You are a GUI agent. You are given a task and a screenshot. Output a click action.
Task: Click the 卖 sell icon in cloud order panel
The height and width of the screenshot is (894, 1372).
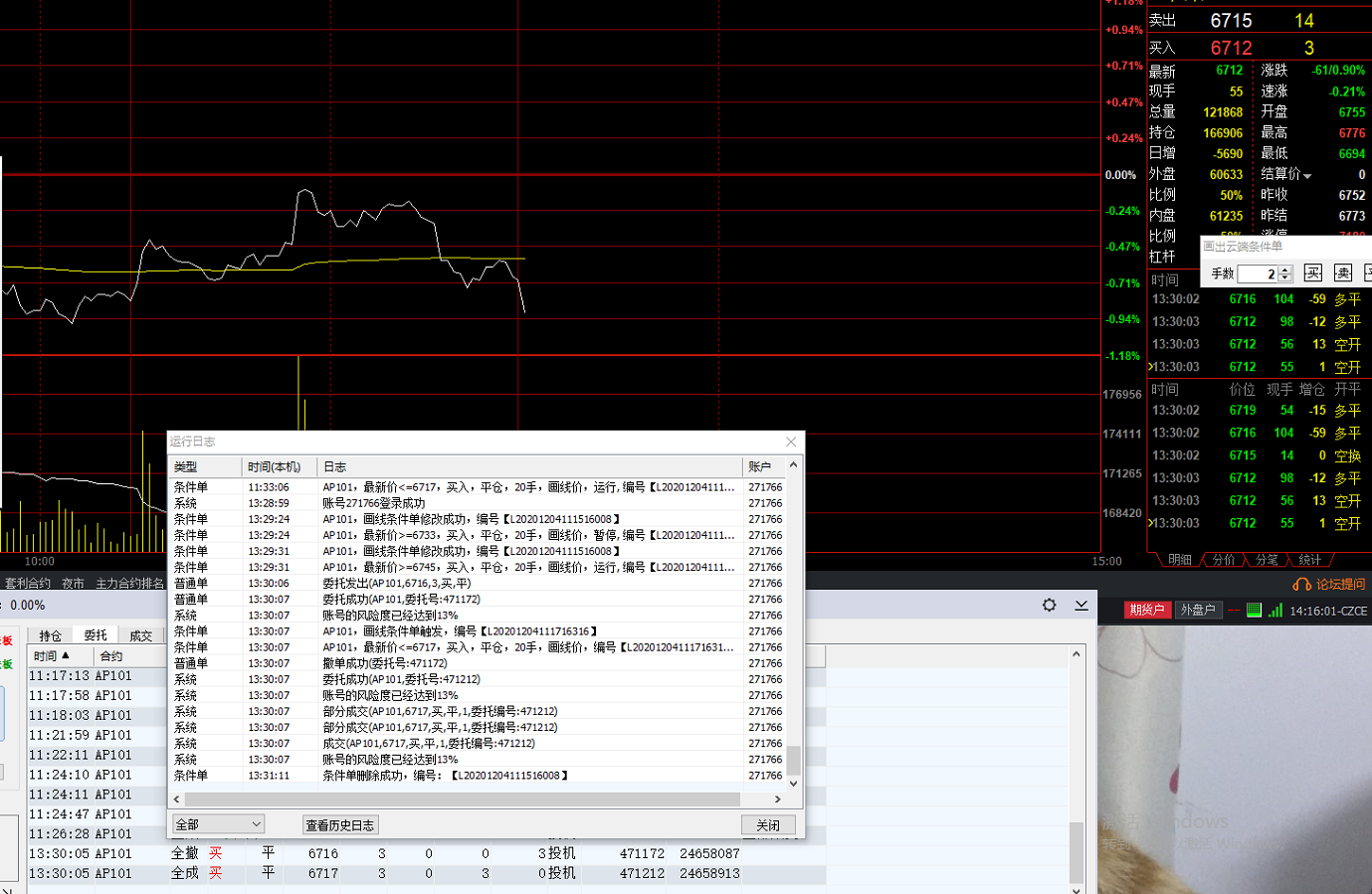tap(1343, 273)
